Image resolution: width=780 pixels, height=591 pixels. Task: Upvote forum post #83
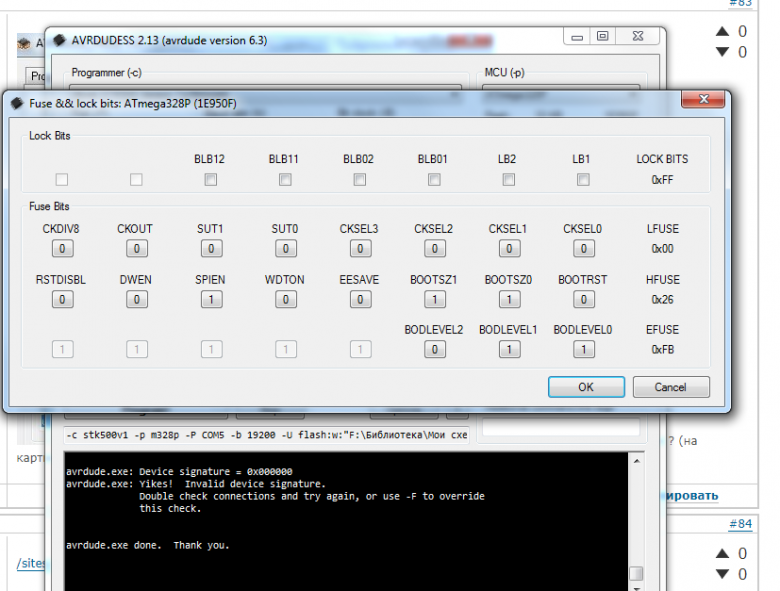tap(722, 31)
